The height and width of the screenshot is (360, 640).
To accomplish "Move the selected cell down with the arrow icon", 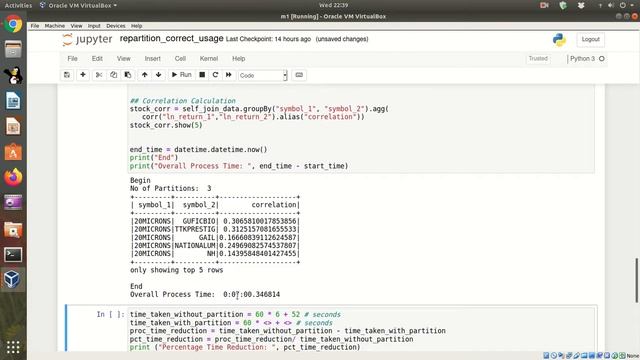I will 158,75.
